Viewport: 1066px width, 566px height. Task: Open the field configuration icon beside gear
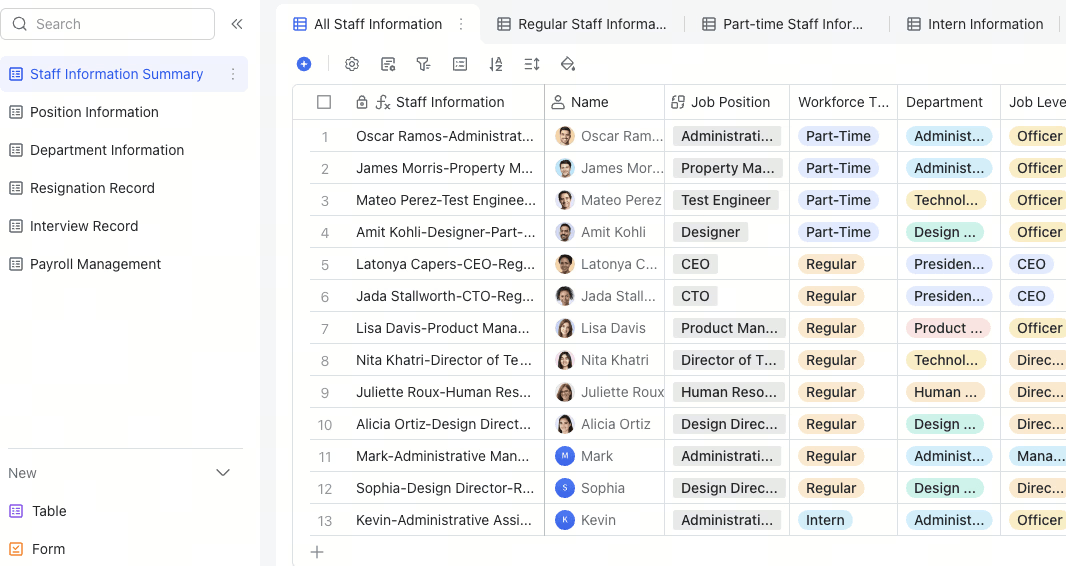pos(388,64)
